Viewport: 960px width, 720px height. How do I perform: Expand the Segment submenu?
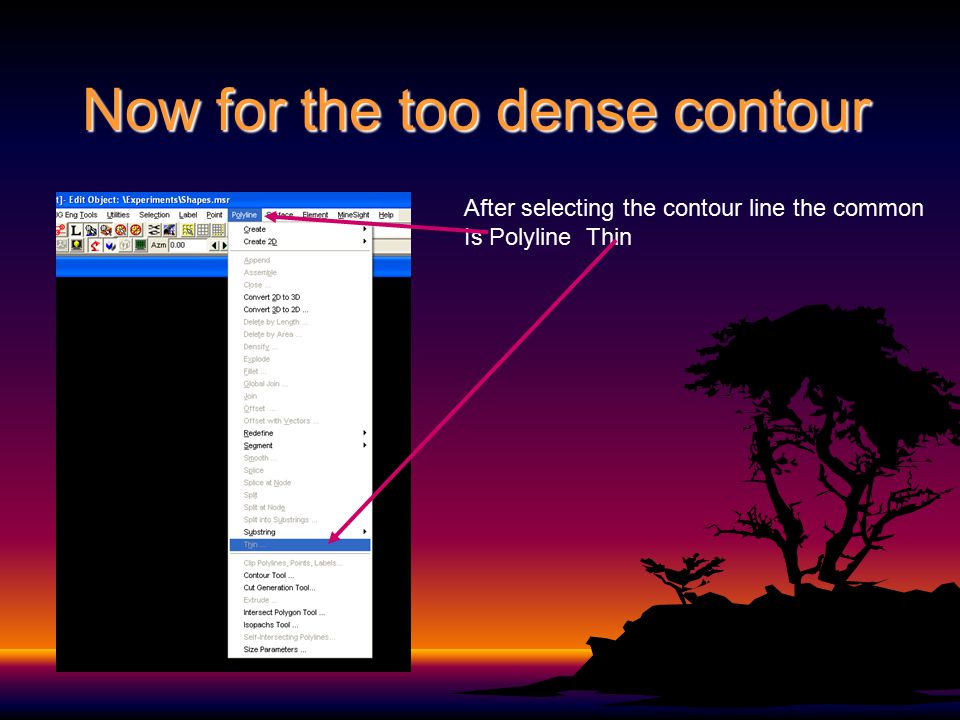click(300, 445)
